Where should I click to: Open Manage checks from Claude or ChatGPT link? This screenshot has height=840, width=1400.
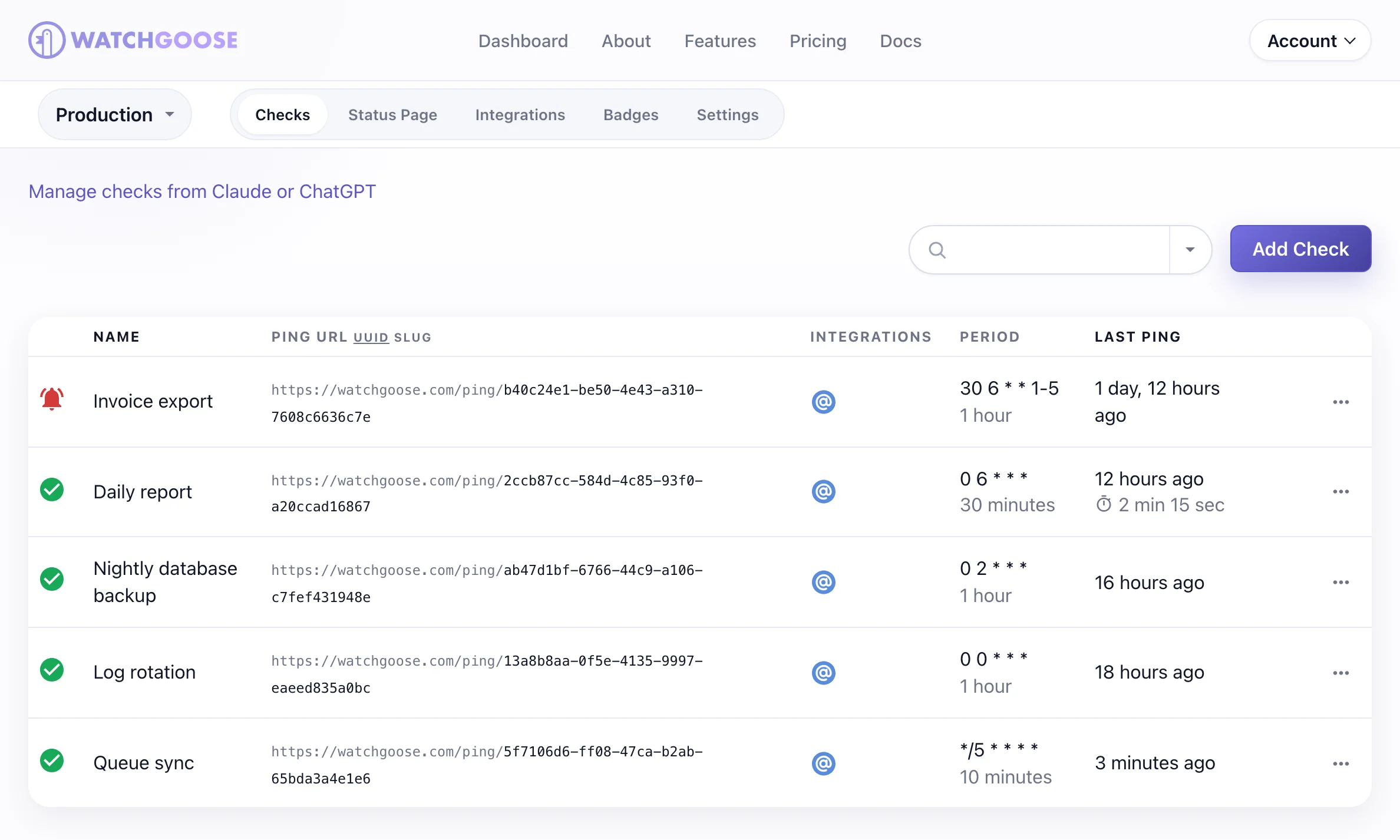coord(202,191)
